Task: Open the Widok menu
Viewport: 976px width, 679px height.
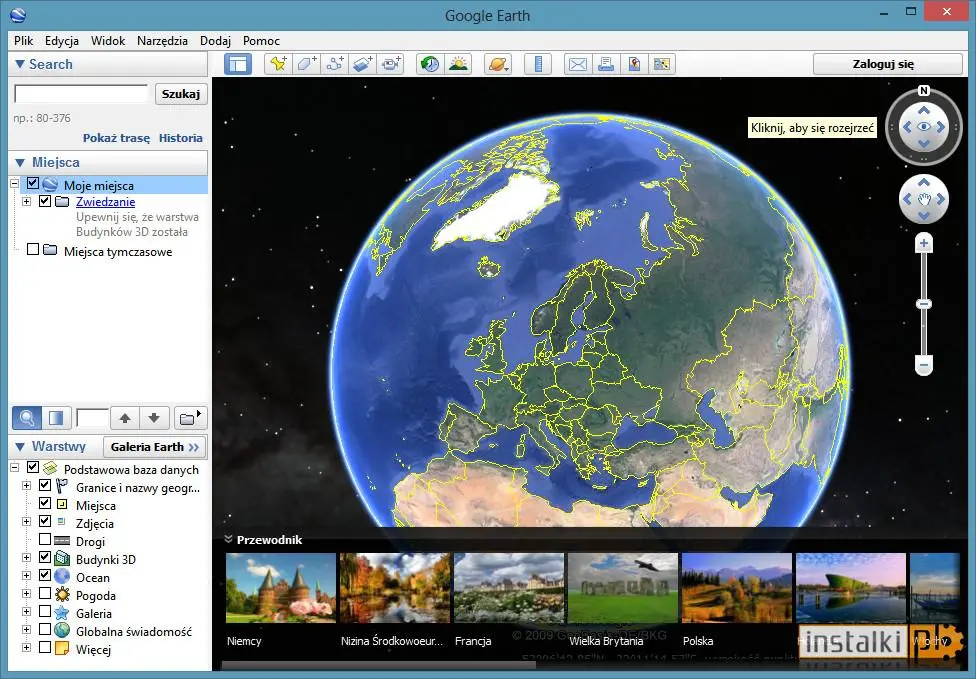Action: pyautogui.click(x=108, y=40)
